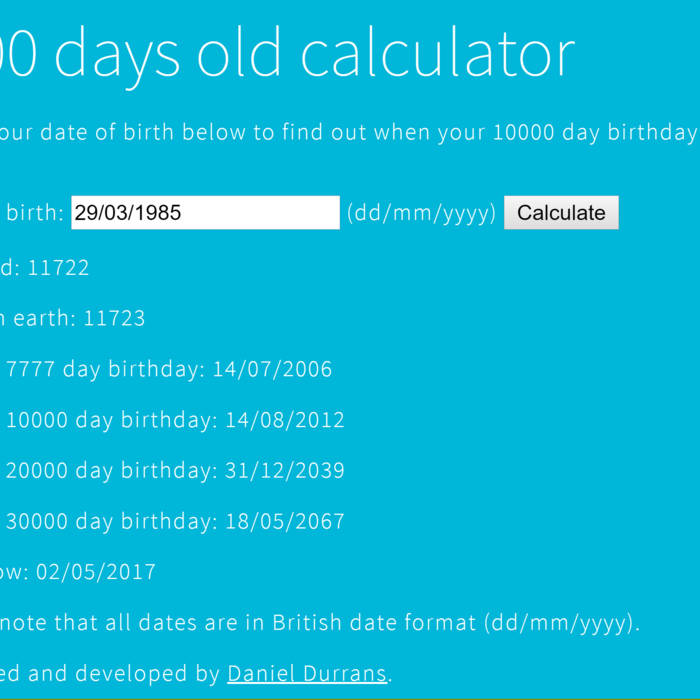Click the (dd/mm/yyyy) format hint beside the input

421,213
